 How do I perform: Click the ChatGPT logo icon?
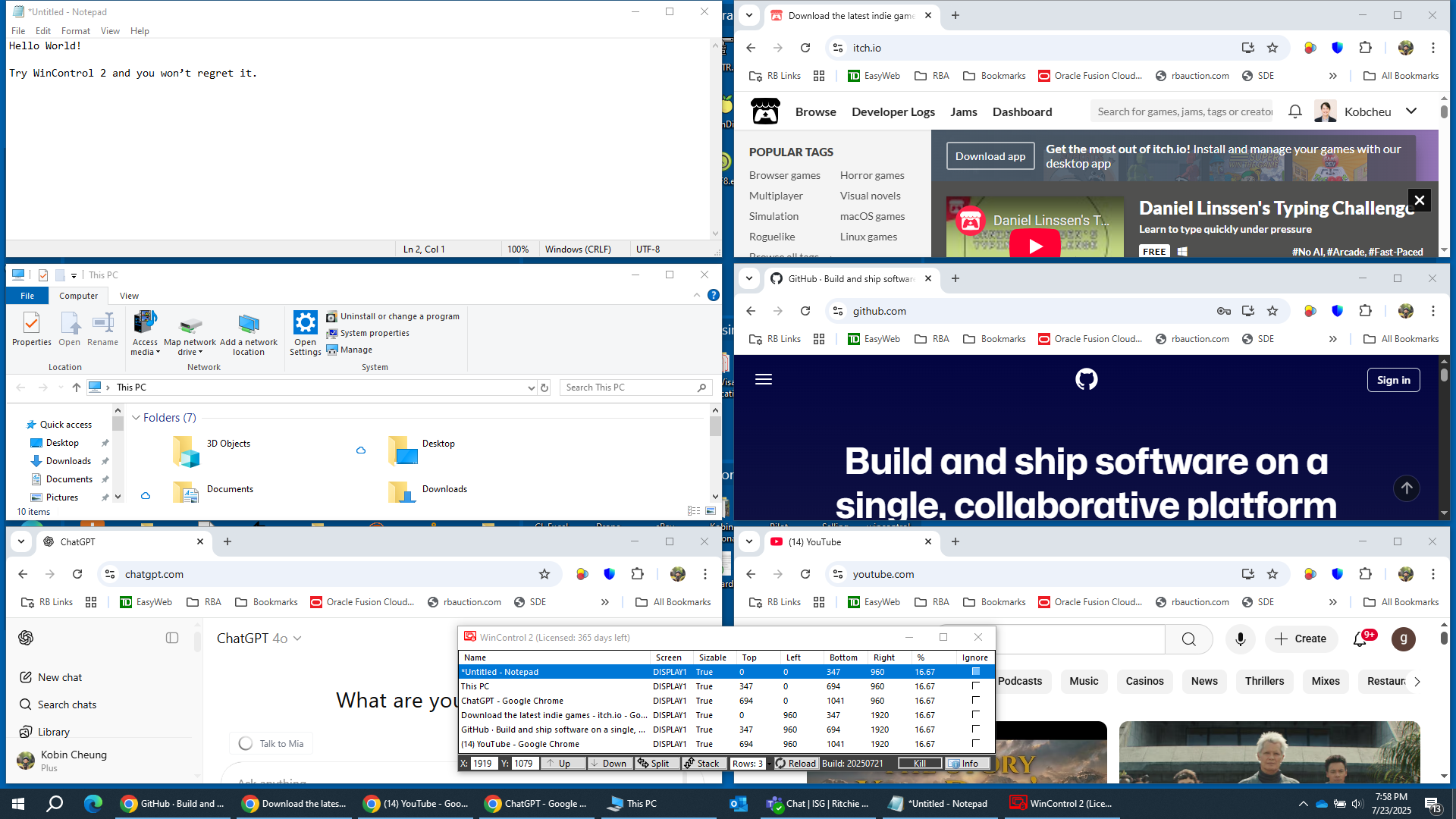pos(26,639)
